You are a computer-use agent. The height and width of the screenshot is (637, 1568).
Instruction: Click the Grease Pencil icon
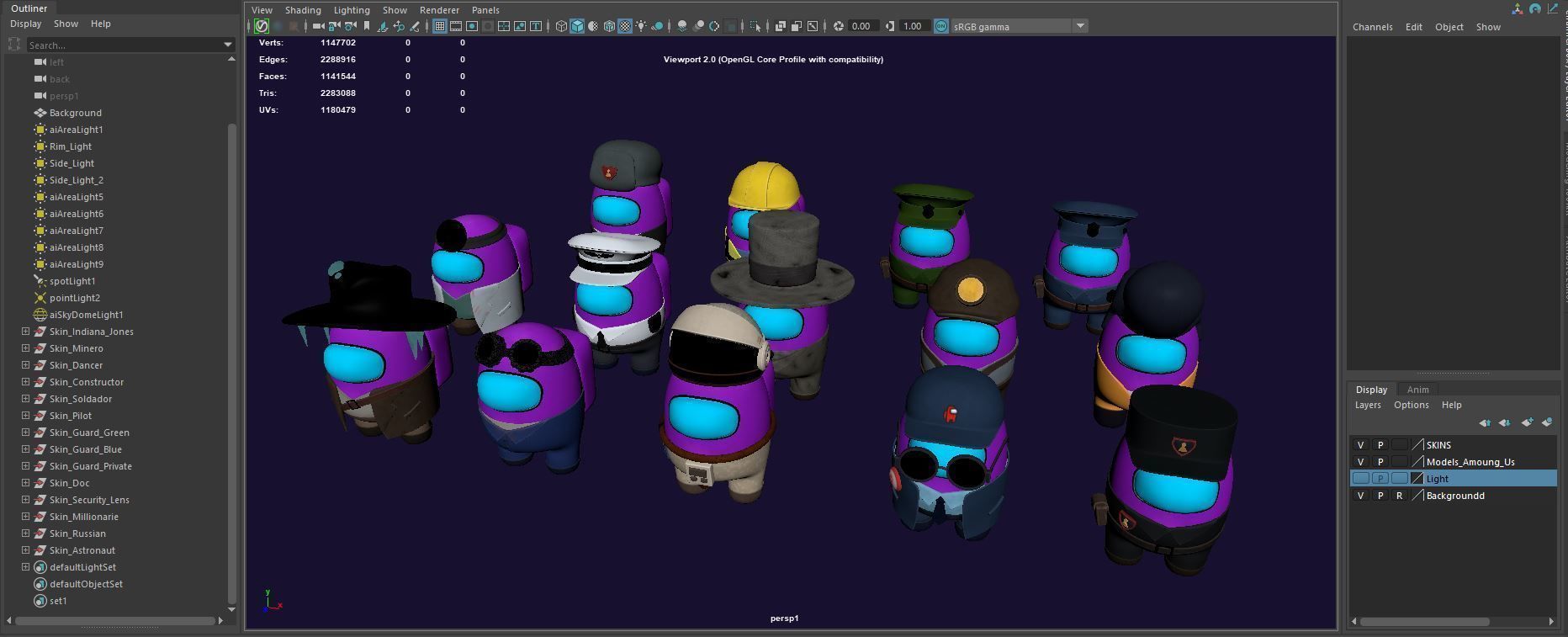(x=415, y=26)
